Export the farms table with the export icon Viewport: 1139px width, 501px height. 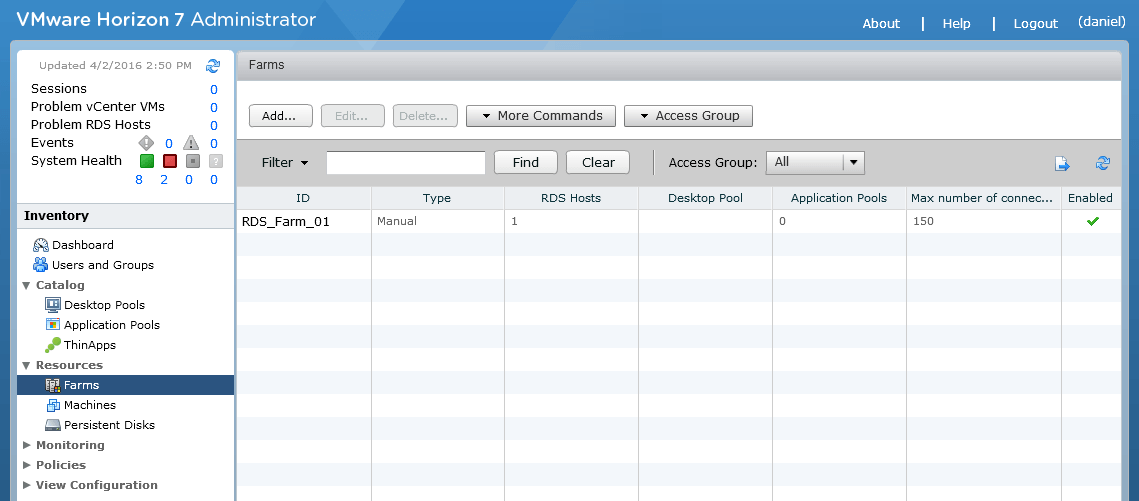click(x=1063, y=163)
